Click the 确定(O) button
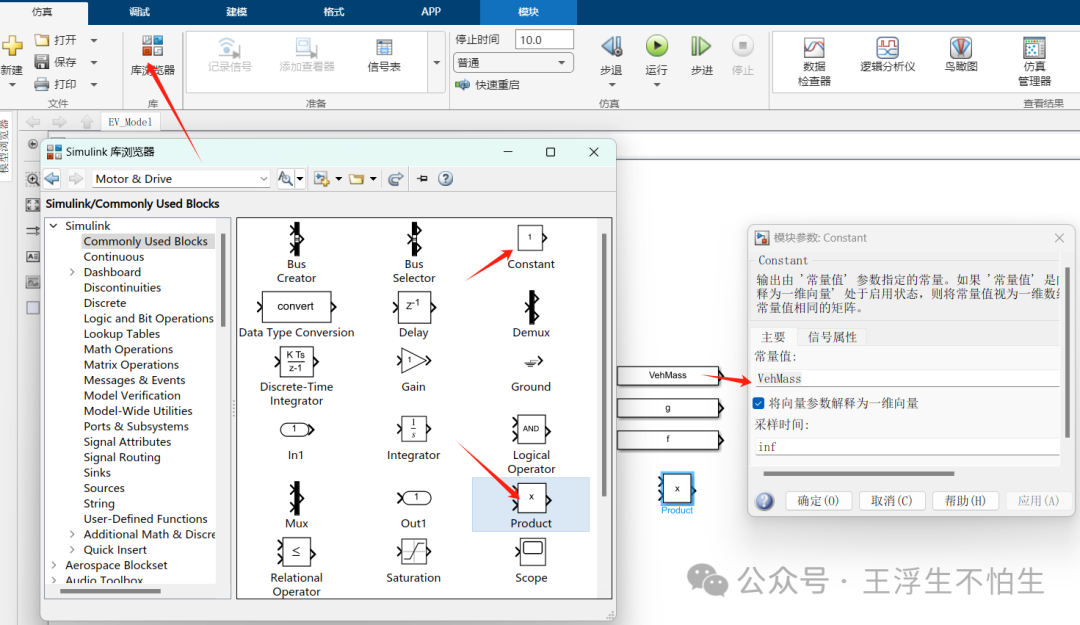 click(818, 501)
